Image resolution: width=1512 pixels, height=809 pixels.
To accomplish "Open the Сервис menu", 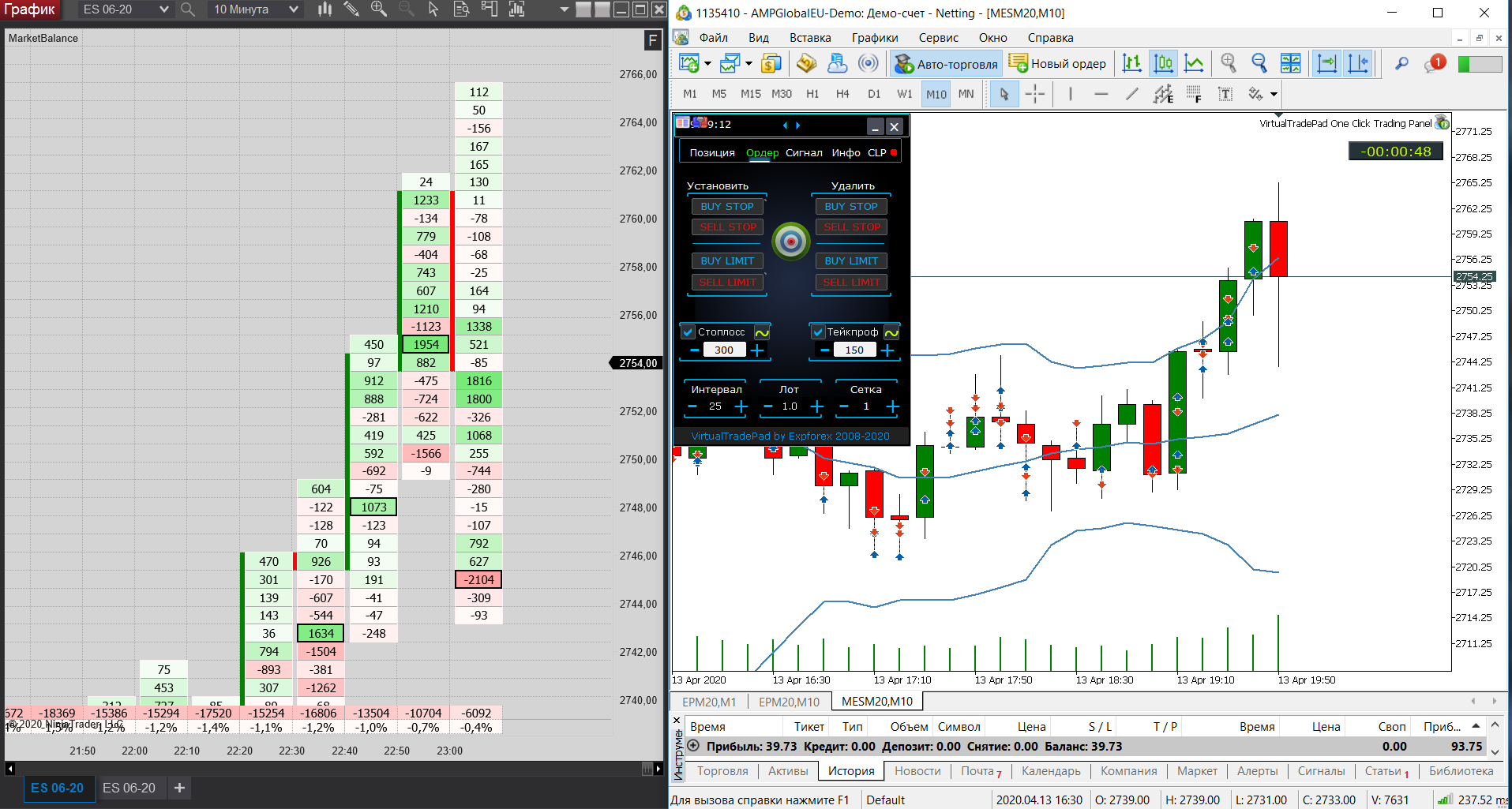I will pos(938,38).
